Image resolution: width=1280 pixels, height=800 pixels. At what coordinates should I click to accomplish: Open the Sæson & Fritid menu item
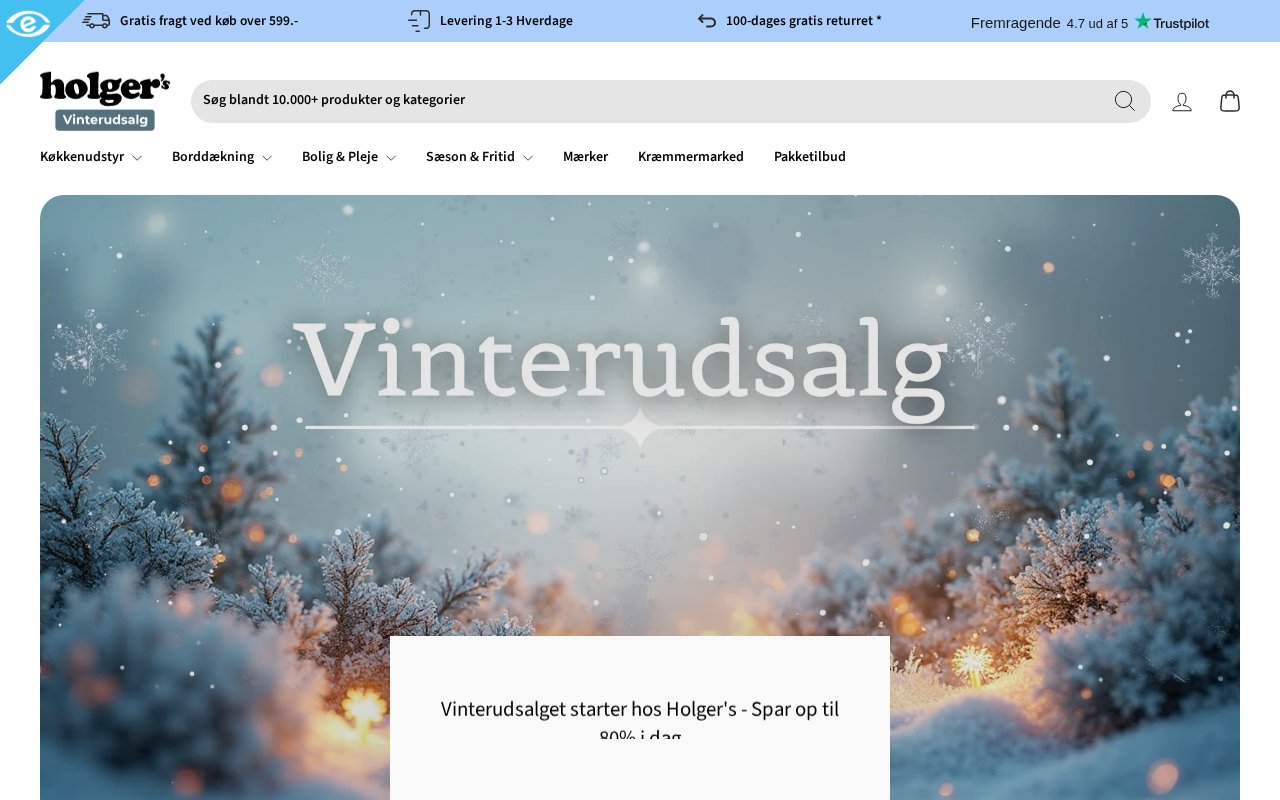pyautogui.click(x=470, y=157)
